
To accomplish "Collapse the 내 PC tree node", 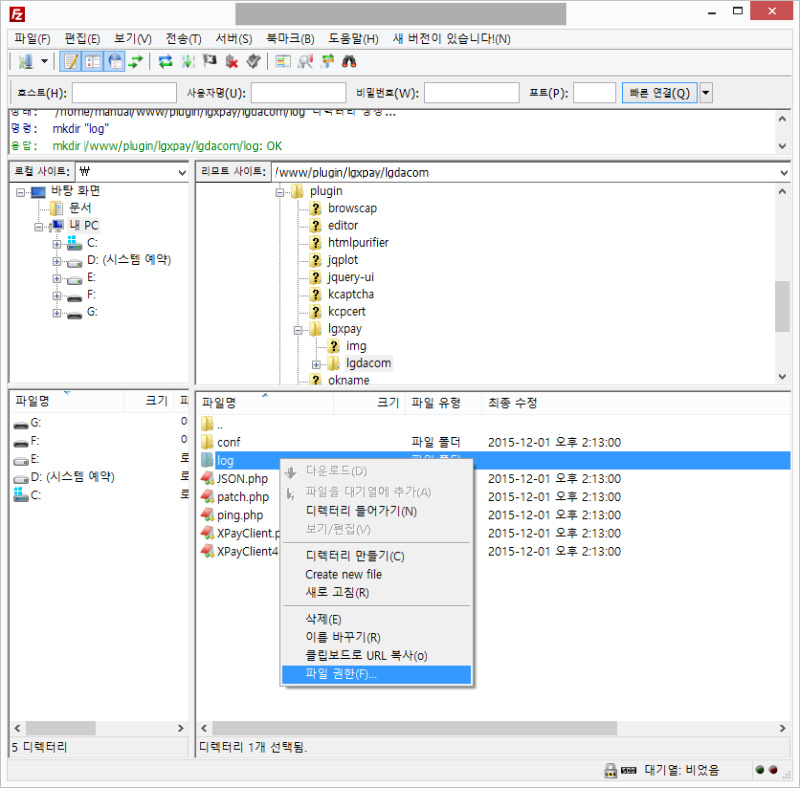I will [39, 227].
